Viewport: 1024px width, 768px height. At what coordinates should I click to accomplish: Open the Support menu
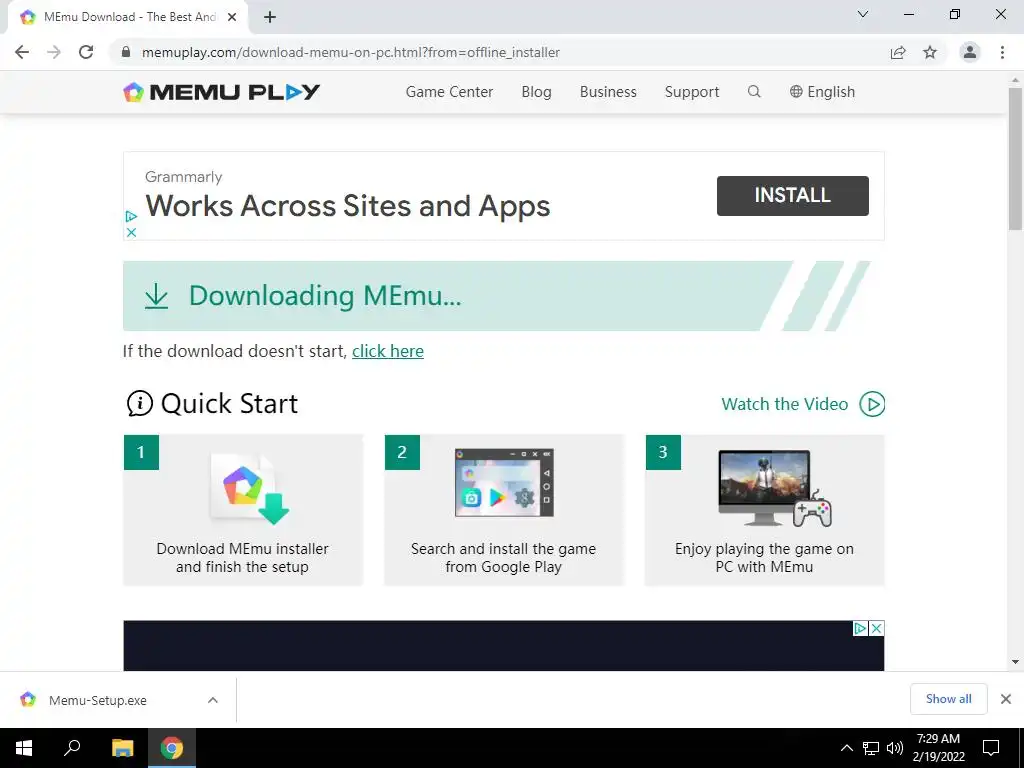tap(692, 91)
